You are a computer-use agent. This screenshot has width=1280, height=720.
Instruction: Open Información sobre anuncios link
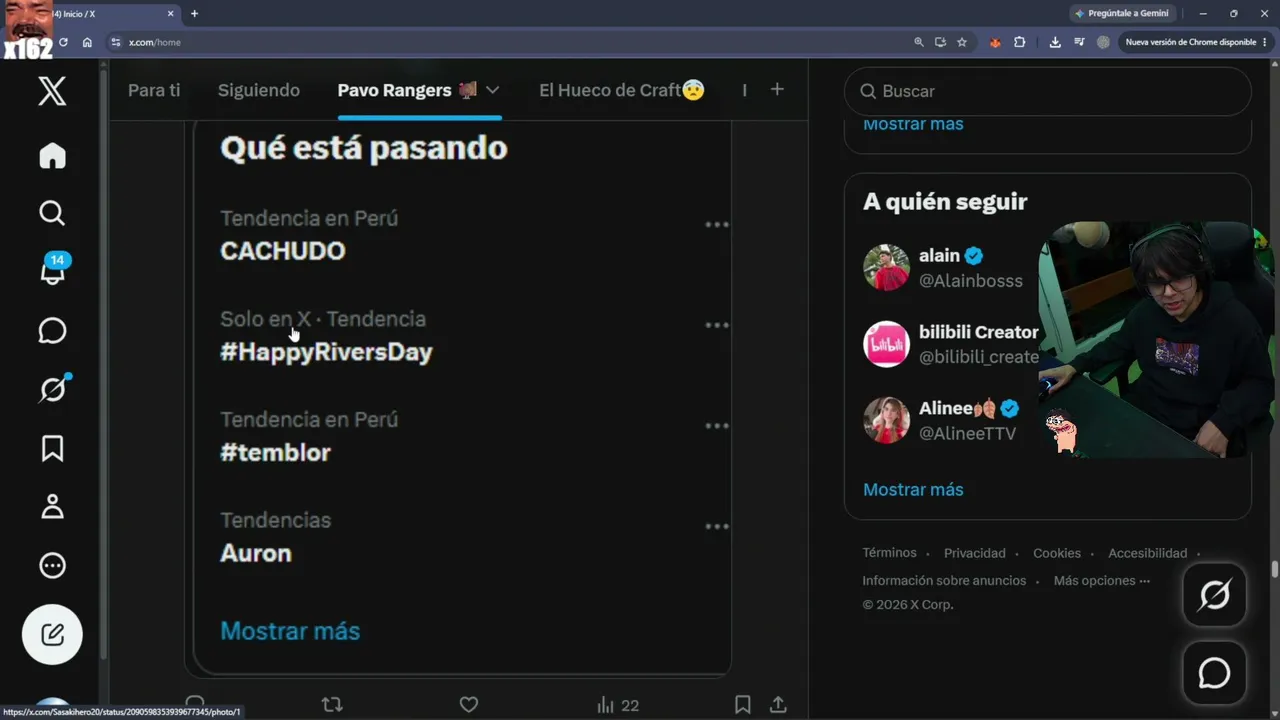tap(944, 580)
